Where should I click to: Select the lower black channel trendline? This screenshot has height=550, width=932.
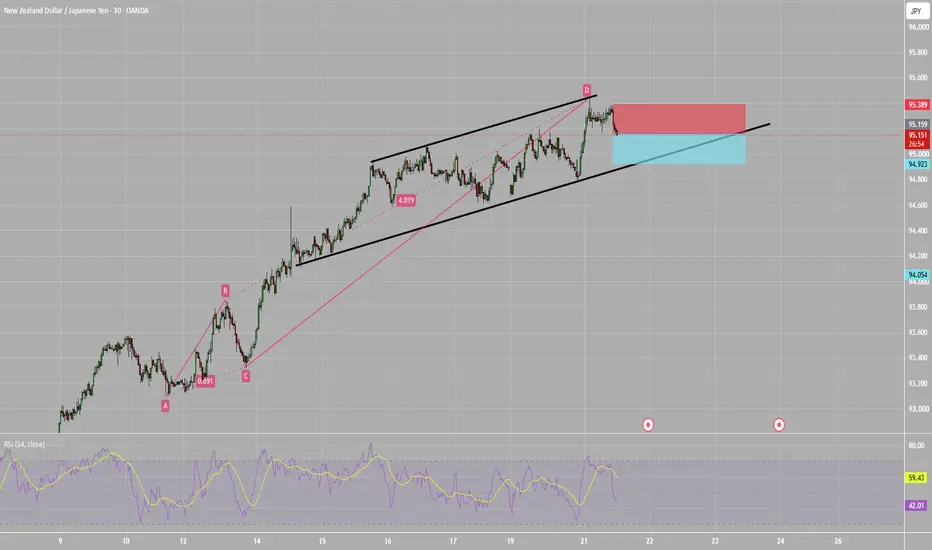click(533, 194)
